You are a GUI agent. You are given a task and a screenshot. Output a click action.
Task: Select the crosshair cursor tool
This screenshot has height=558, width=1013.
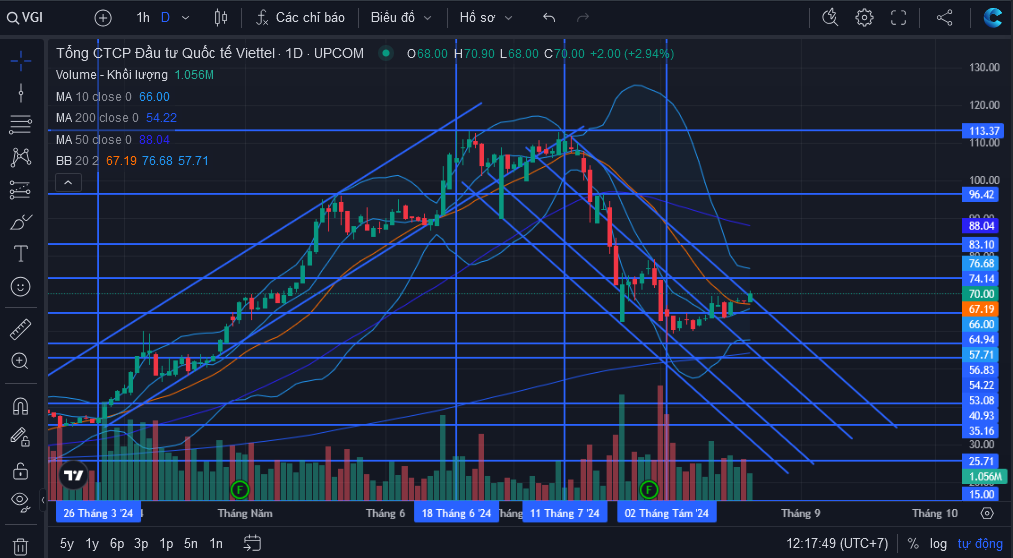tap(21, 63)
